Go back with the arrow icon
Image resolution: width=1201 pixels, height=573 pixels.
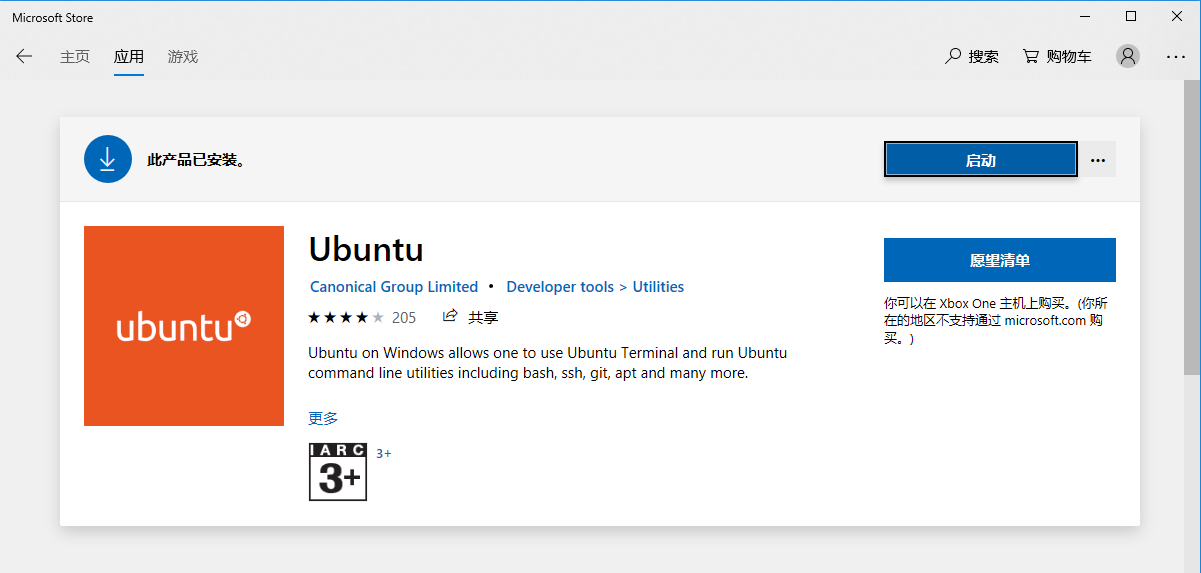[x=24, y=57]
